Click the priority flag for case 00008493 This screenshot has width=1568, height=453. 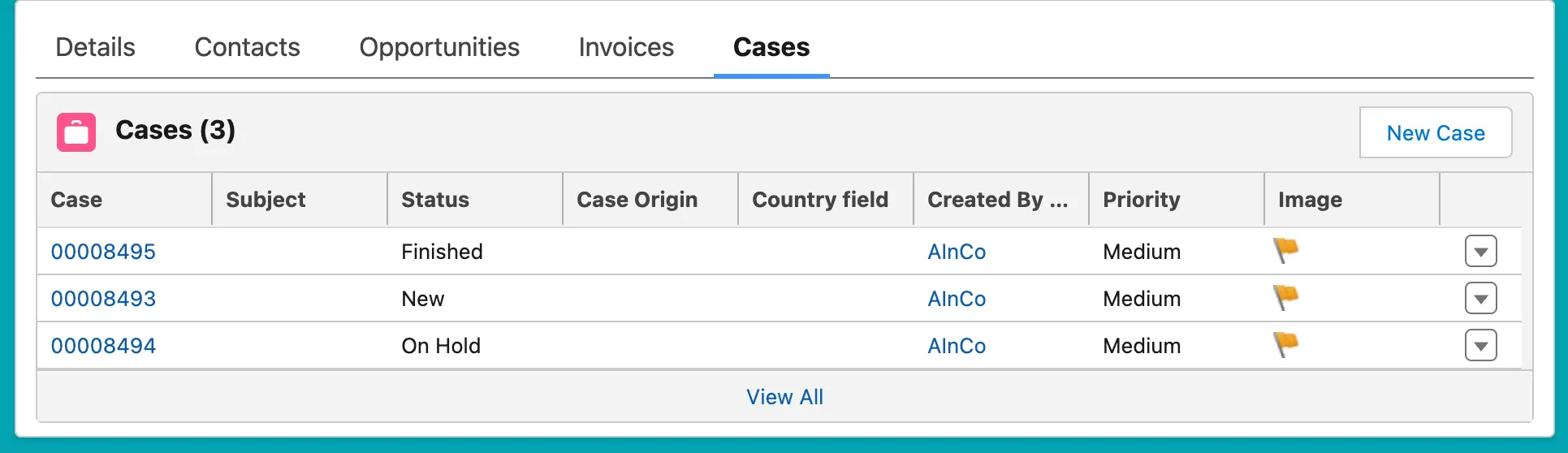pyautogui.click(x=1285, y=297)
